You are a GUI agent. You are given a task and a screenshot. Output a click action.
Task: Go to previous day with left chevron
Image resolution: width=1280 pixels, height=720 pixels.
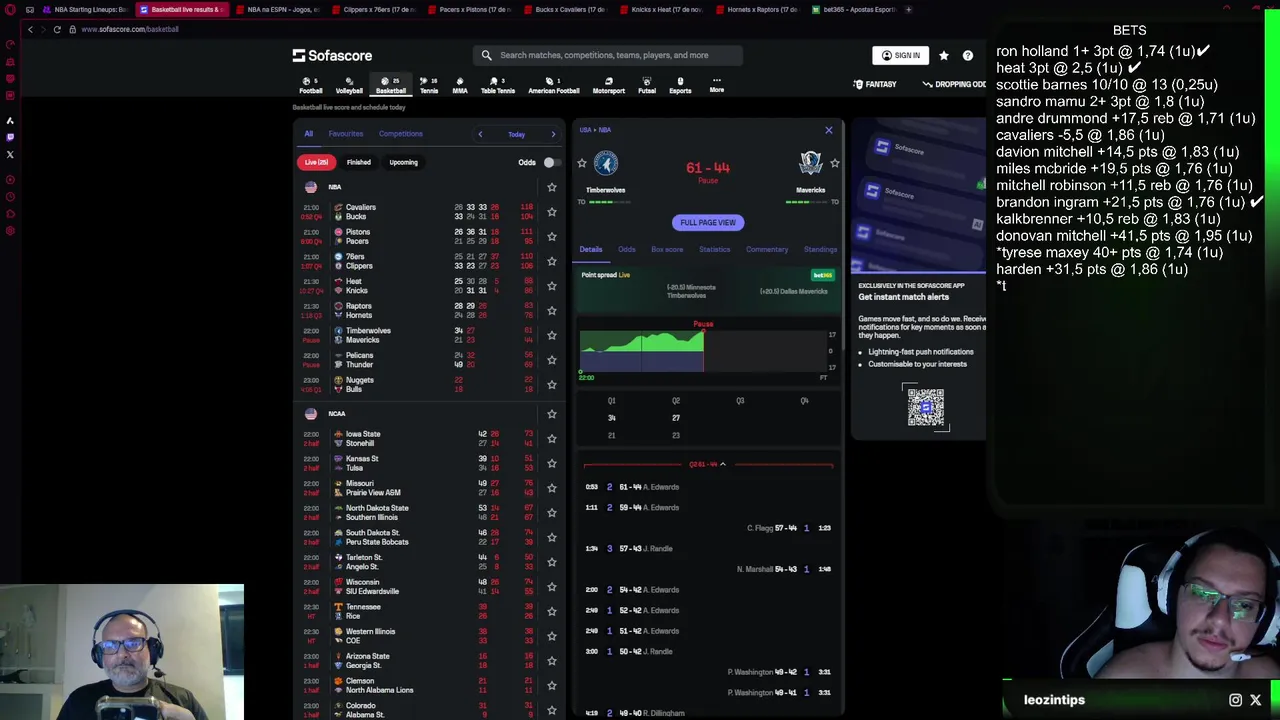coord(480,134)
